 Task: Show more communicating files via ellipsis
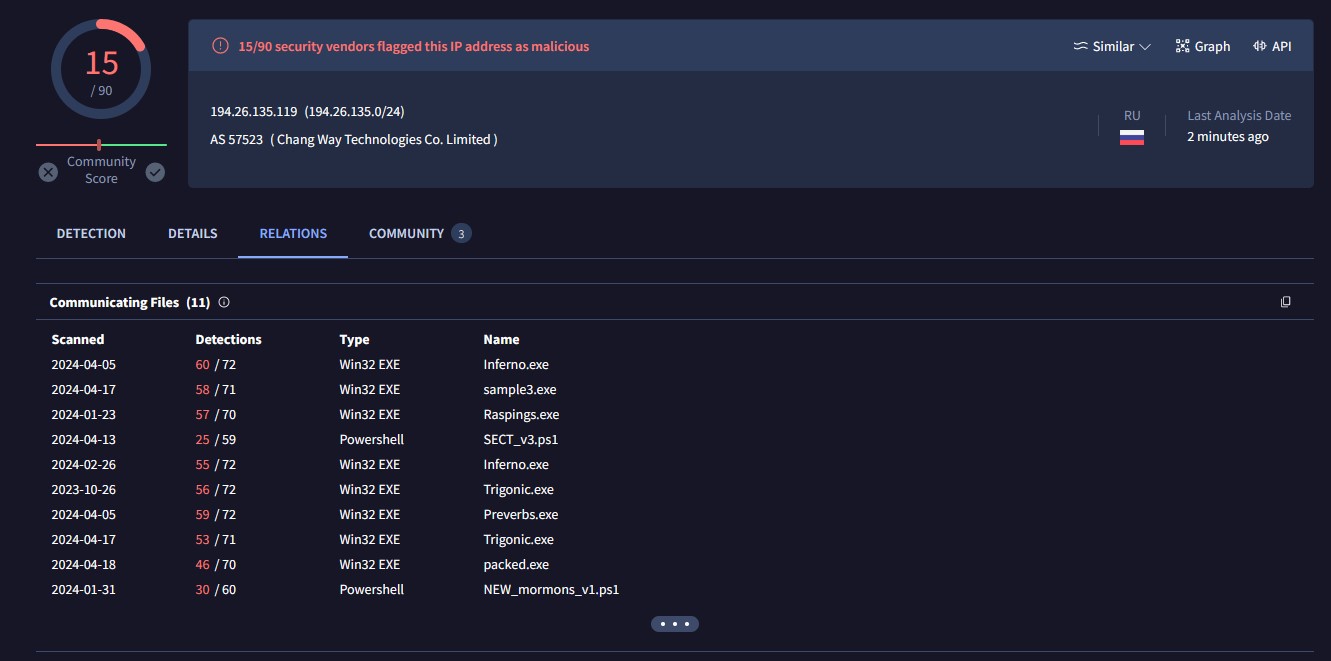(675, 623)
